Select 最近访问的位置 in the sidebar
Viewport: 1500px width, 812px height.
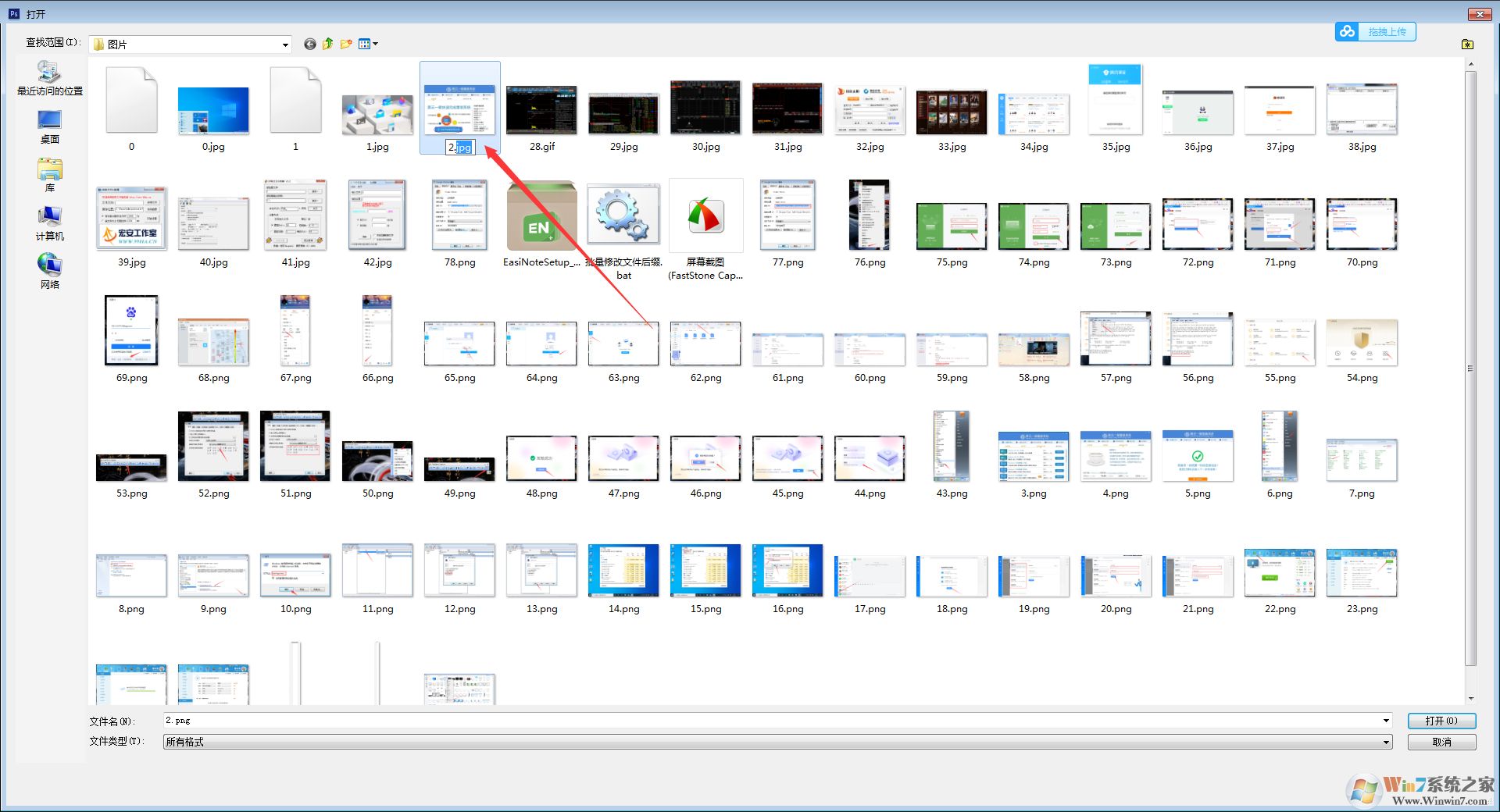(48, 78)
